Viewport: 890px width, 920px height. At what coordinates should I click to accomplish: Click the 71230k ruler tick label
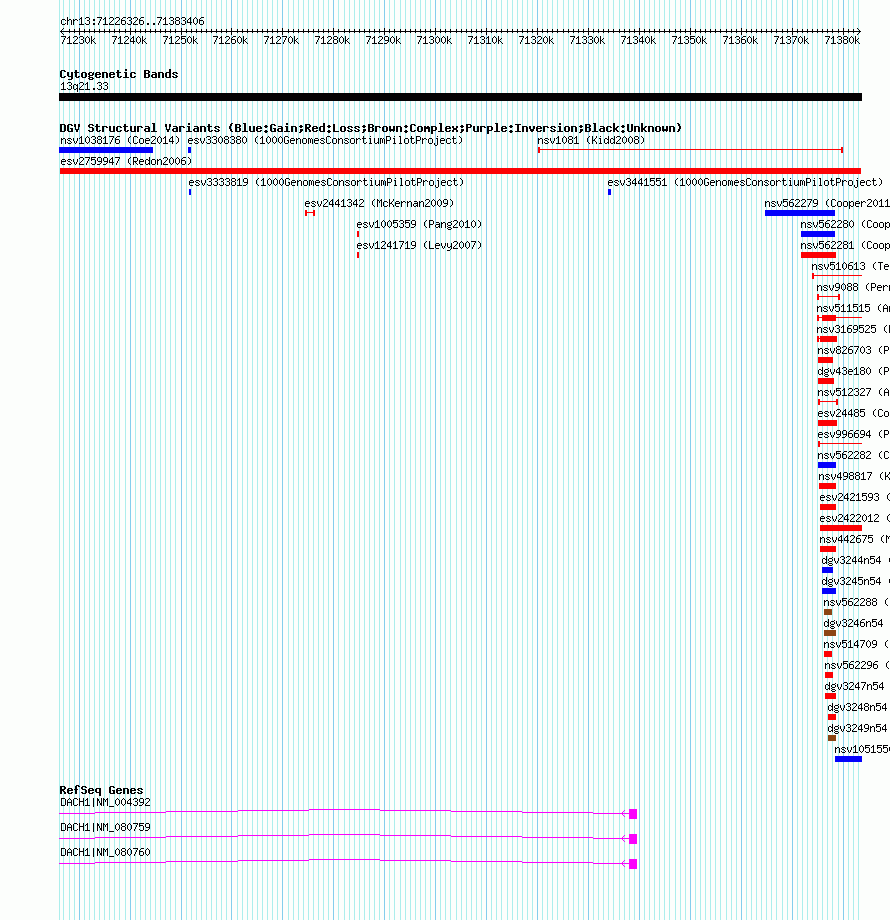(78, 40)
